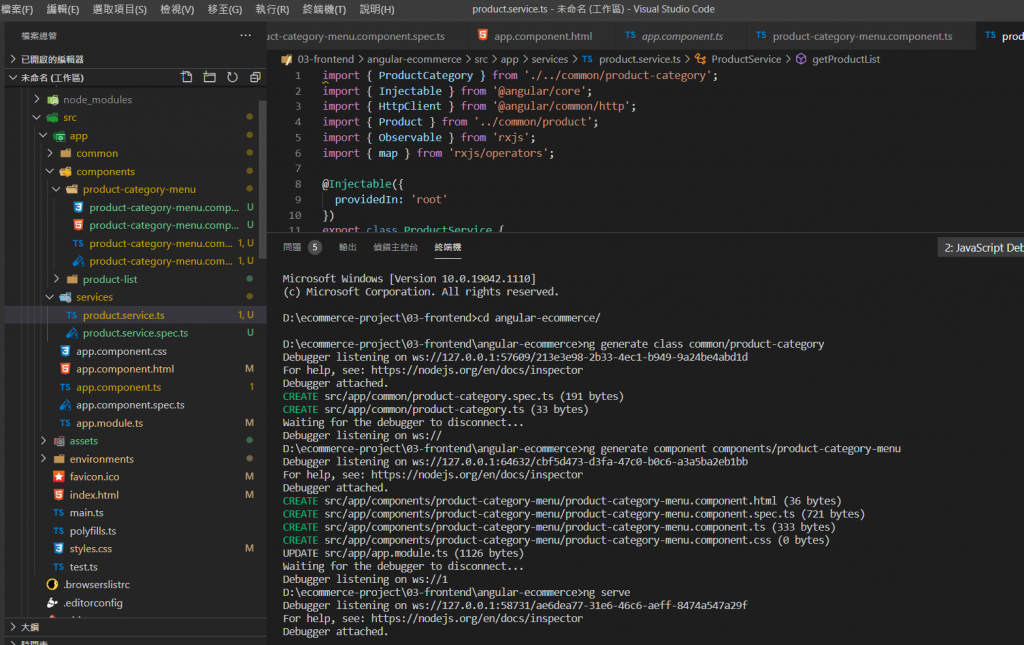Expand the 已開啟的編輯器 section
The width and height of the screenshot is (1024, 645).
pyautogui.click(x=52, y=59)
